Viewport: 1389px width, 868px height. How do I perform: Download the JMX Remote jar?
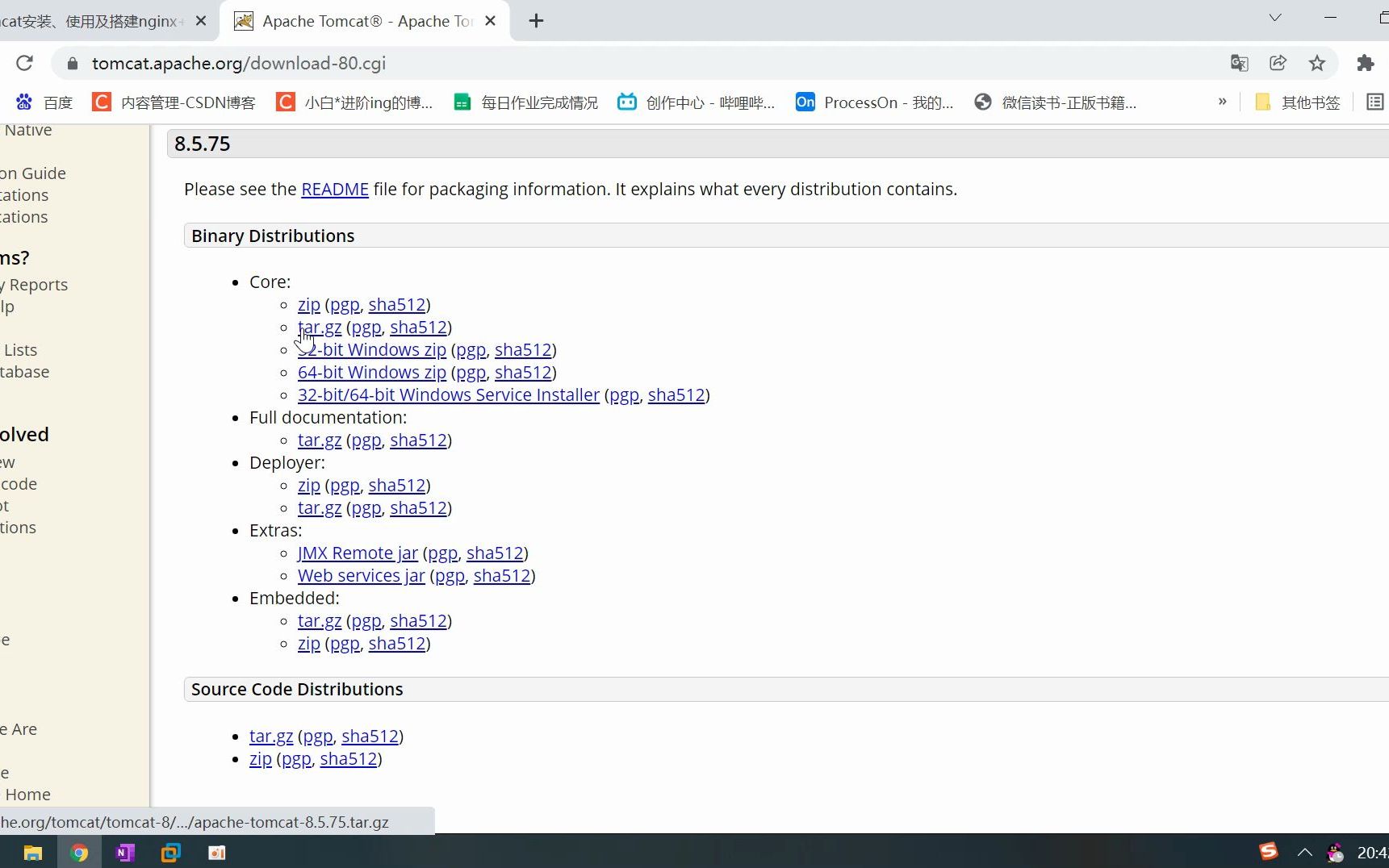358,553
